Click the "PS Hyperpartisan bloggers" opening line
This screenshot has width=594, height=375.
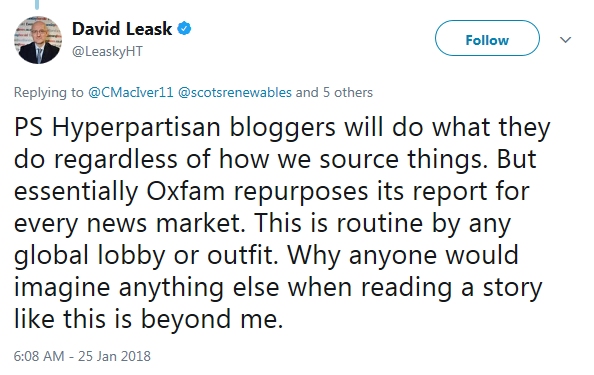(175, 128)
